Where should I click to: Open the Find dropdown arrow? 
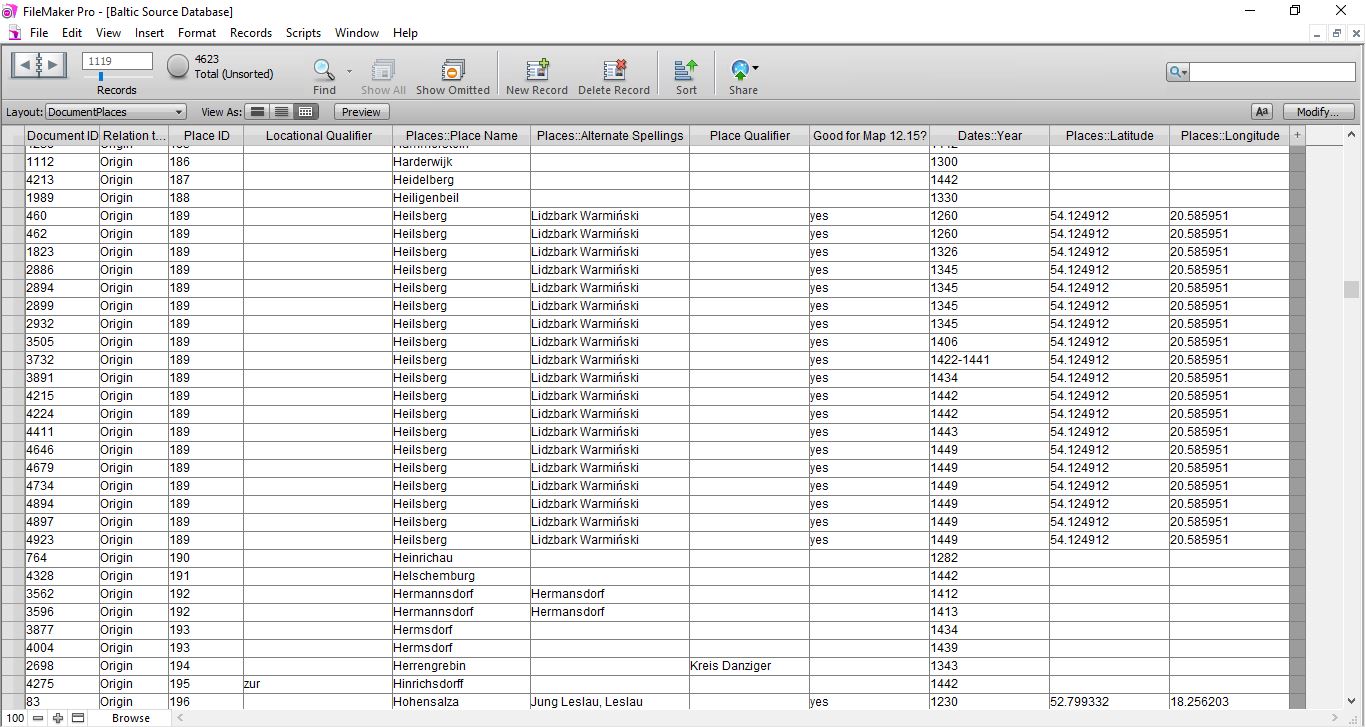pos(349,71)
